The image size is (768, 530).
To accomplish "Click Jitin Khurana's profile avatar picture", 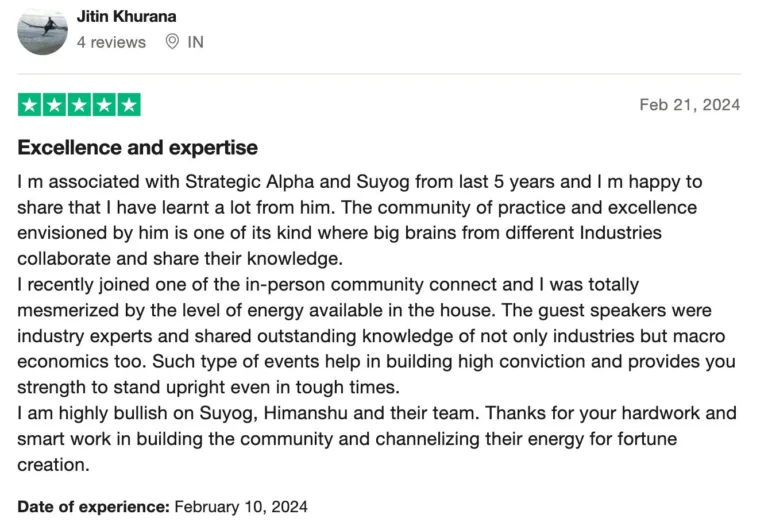I will pyautogui.click(x=43, y=30).
